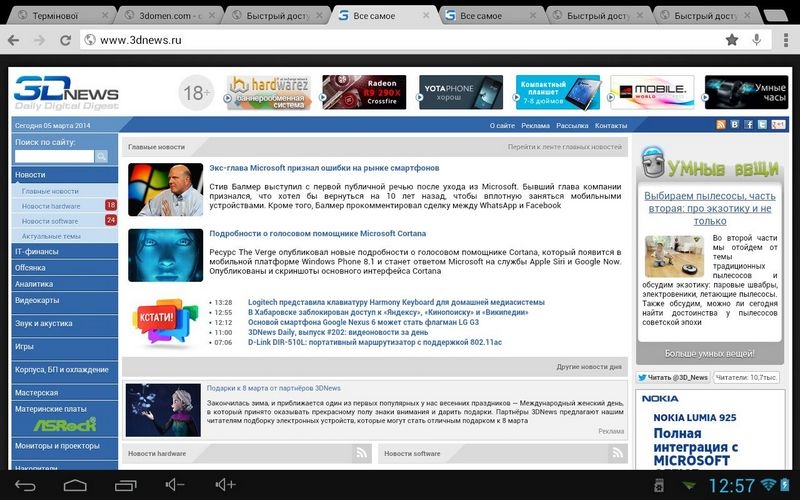Open the D-Link DIR-510L news link
The width and height of the screenshot is (800, 500).
tap(374, 342)
